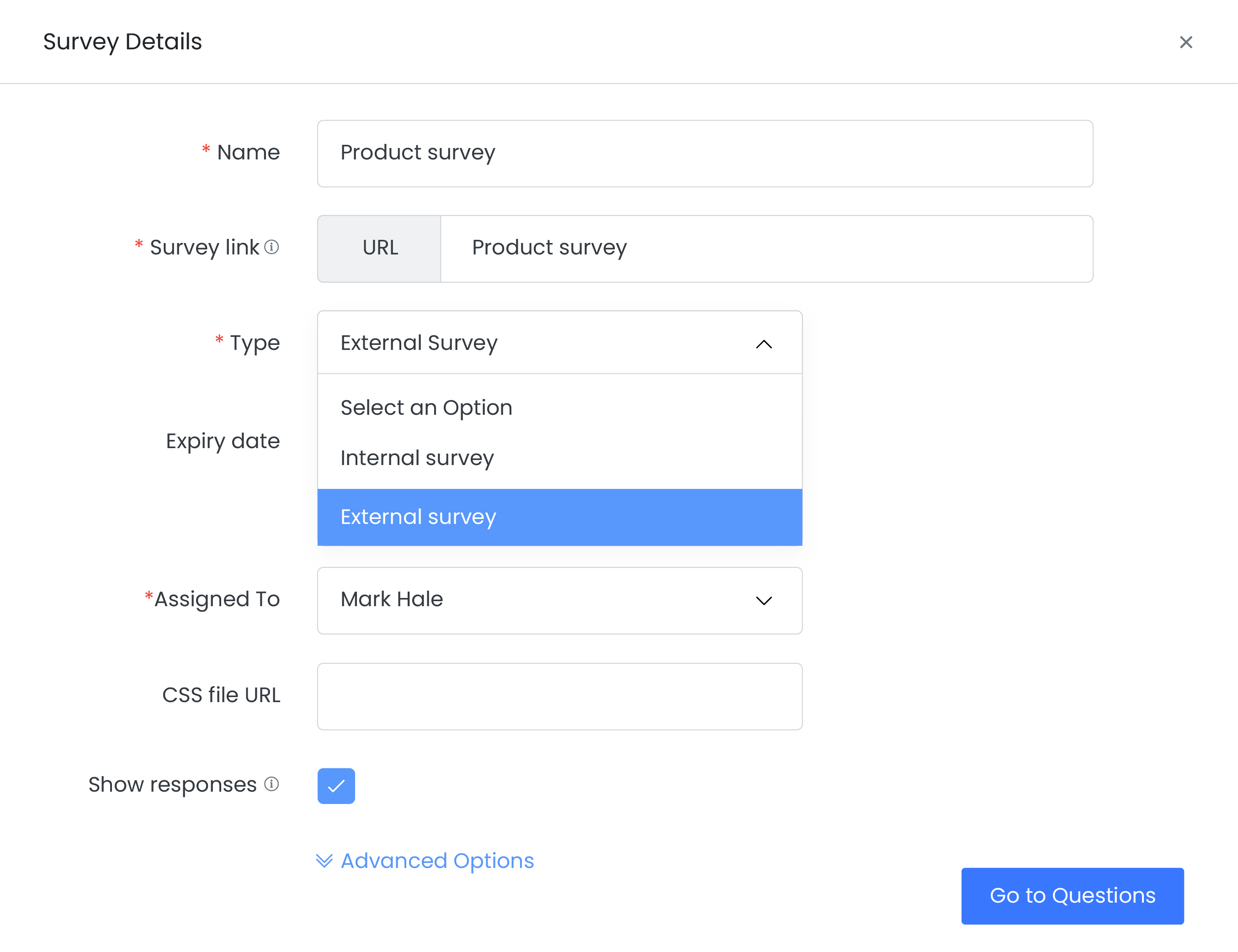Focus the Survey link text field
This screenshot has width=1238, height=952.
pyautogui.click(x=766, y=249)
